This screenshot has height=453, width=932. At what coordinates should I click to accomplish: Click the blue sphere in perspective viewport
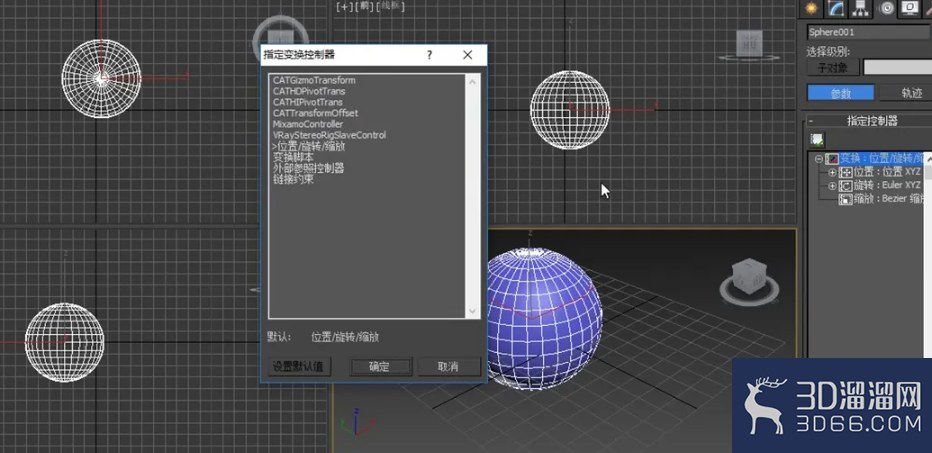(x=544, y=319)
